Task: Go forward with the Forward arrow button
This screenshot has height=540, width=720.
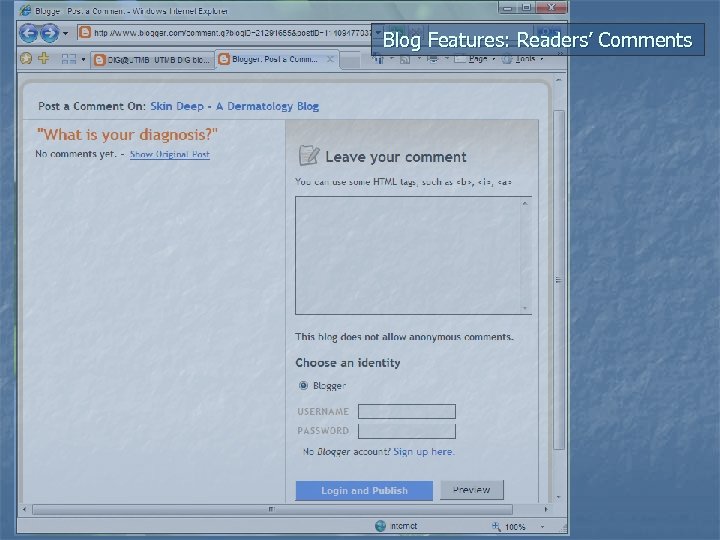Action: (50, 33)
